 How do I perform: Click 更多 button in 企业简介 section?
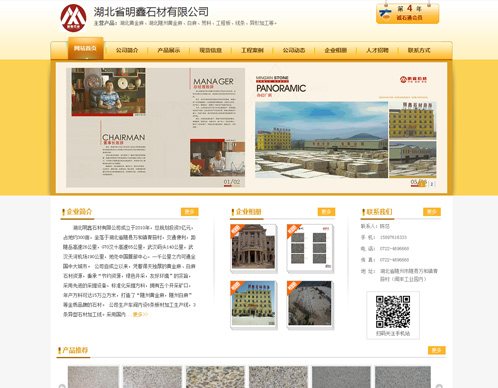pyautogui.click(x=190, y=212)
